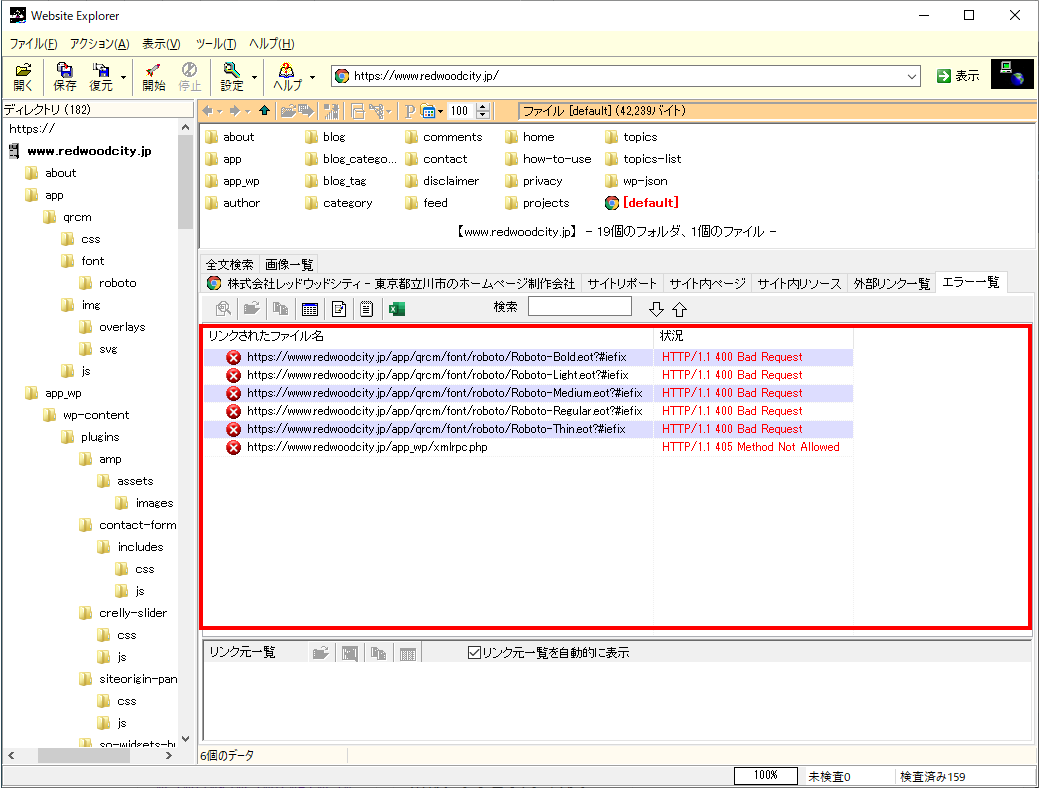Open the 表示(V) menu
The width and height of the screenshot is (1039, 789).
click(x=161, y=44)
